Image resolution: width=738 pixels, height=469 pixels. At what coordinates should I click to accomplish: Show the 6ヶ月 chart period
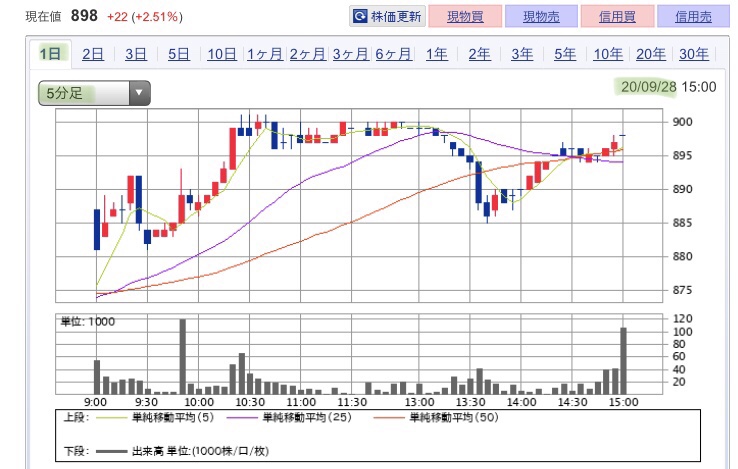coord(393,54)
